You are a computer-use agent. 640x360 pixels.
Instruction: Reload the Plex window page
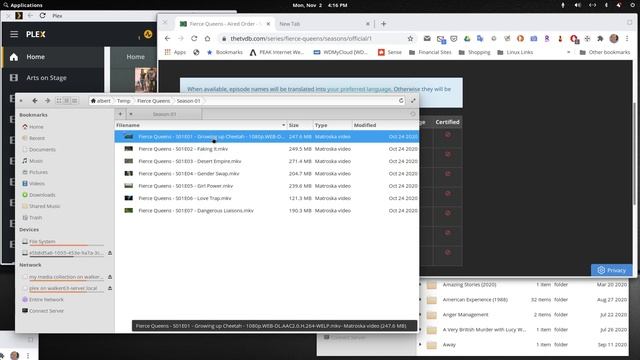tap(42, 16)
